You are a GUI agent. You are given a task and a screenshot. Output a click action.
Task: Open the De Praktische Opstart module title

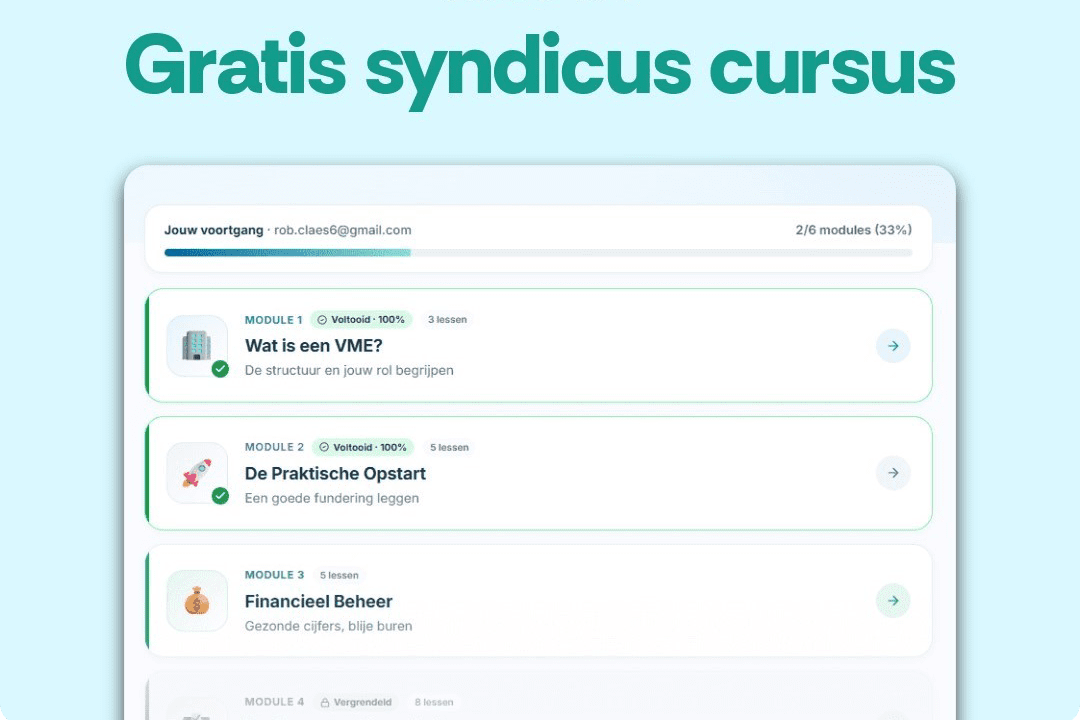coord(335,473)
